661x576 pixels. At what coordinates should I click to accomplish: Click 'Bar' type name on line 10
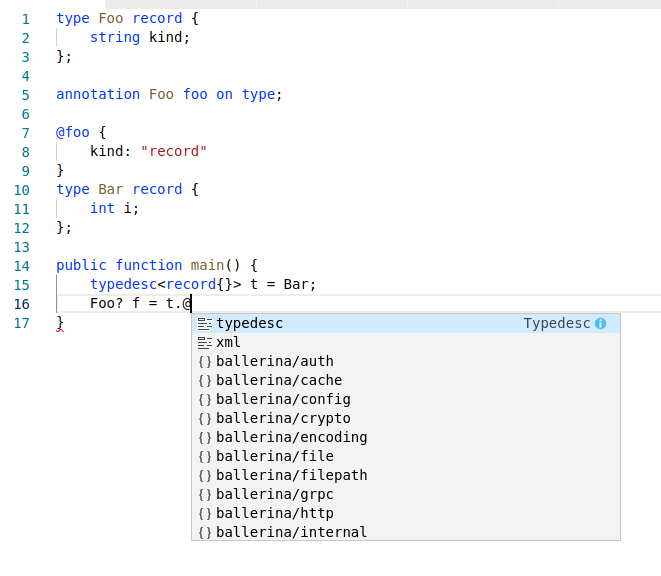point(111,189)
